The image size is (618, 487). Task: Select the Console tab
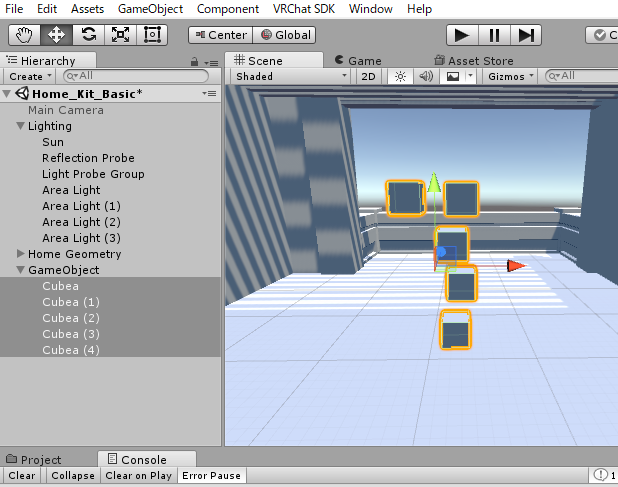click(x=147, y=459)
